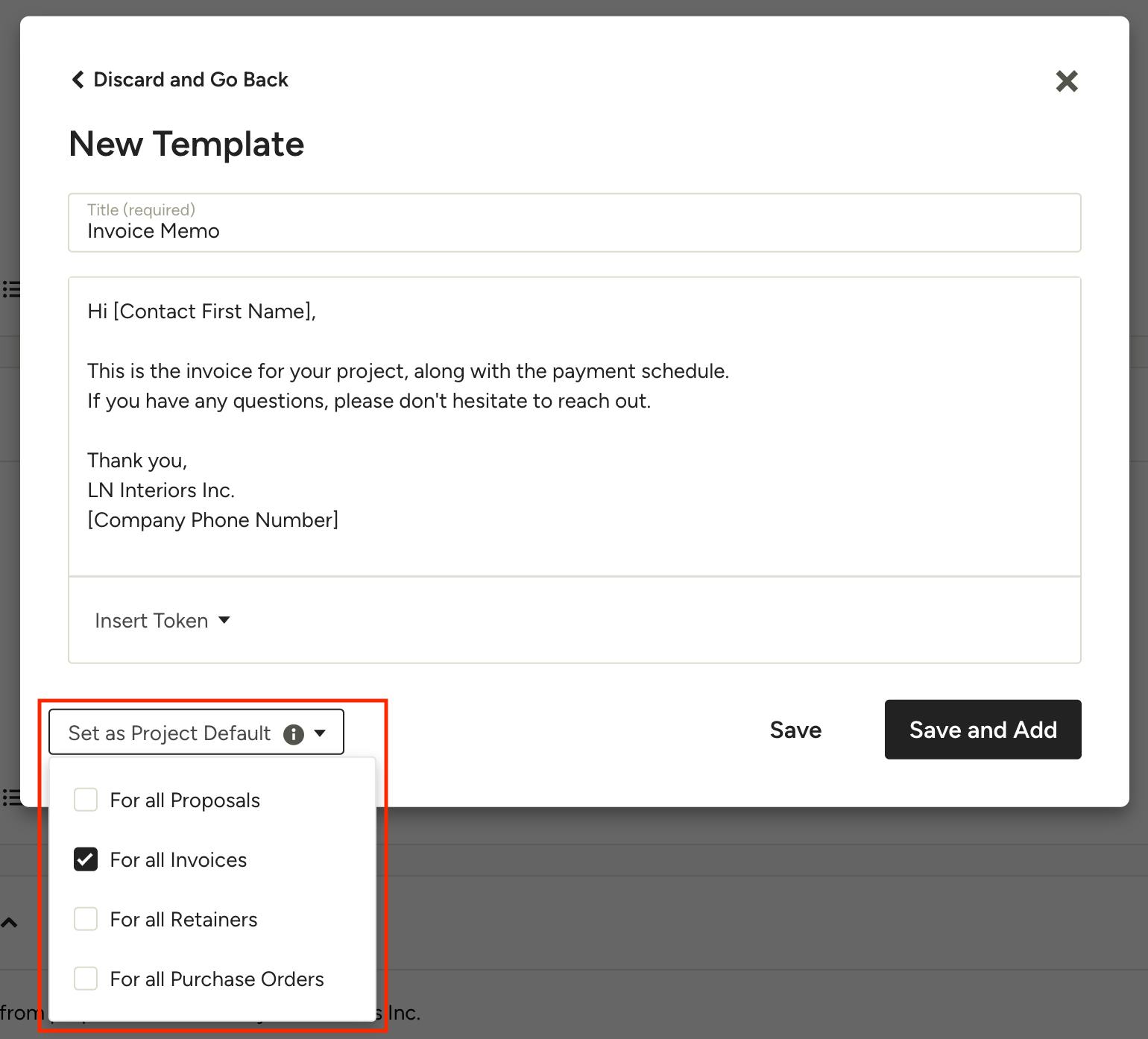Click the For all Invoices label

point(178,860)
